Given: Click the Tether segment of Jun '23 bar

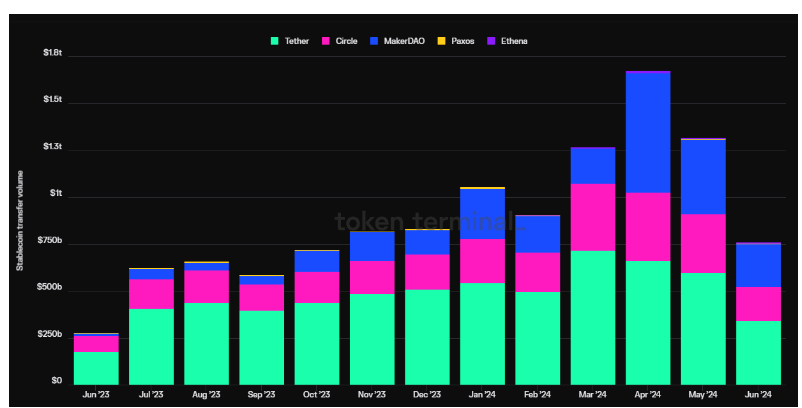Looking at the screenshot, I should [x=96, y=368].
